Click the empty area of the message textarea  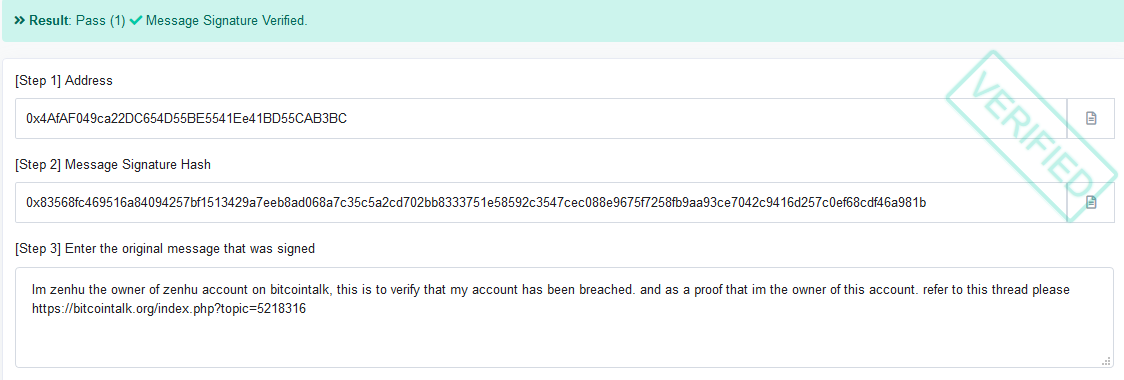pos(564,341)
